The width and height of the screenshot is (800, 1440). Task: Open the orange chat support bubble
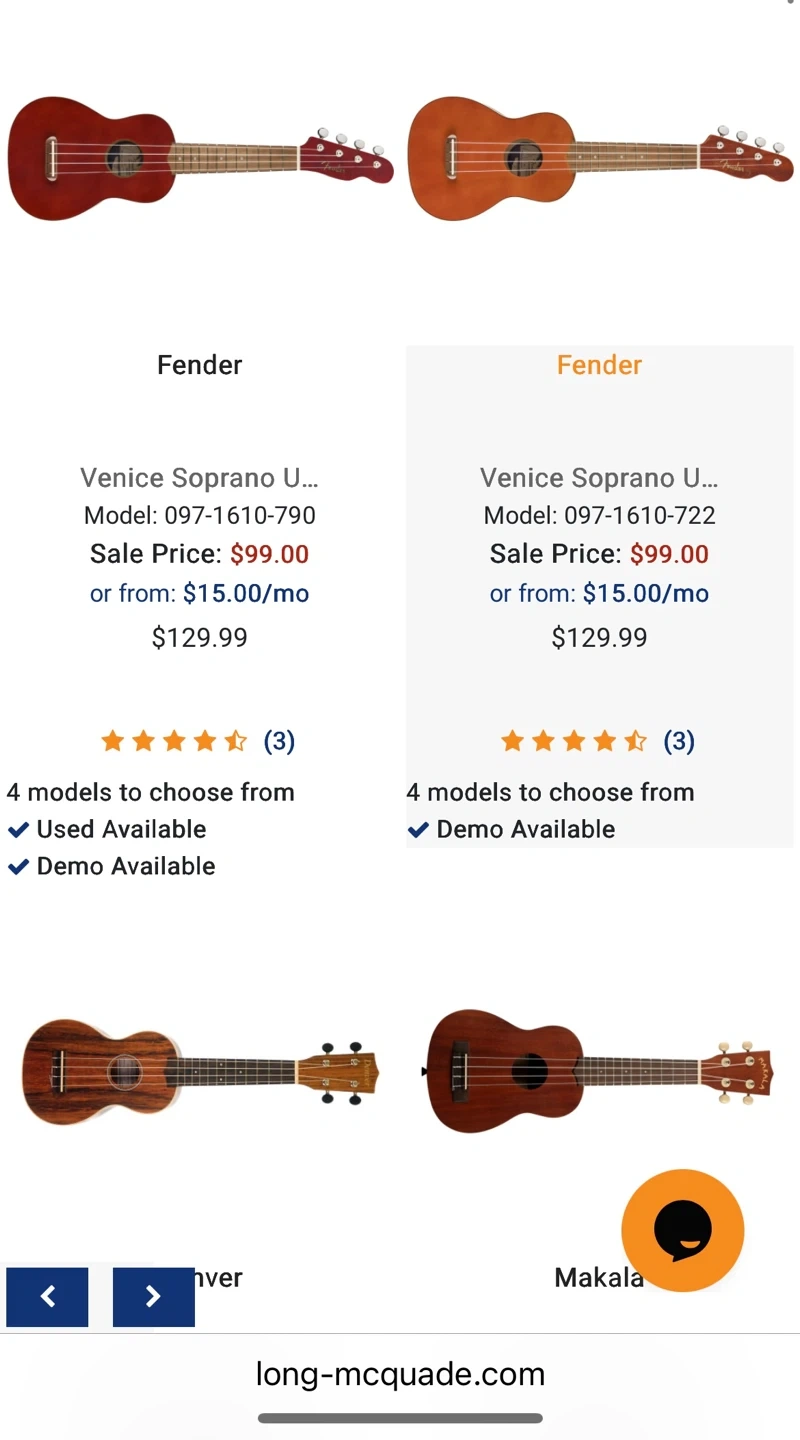pyautogui.click(x=682, y=1230)
